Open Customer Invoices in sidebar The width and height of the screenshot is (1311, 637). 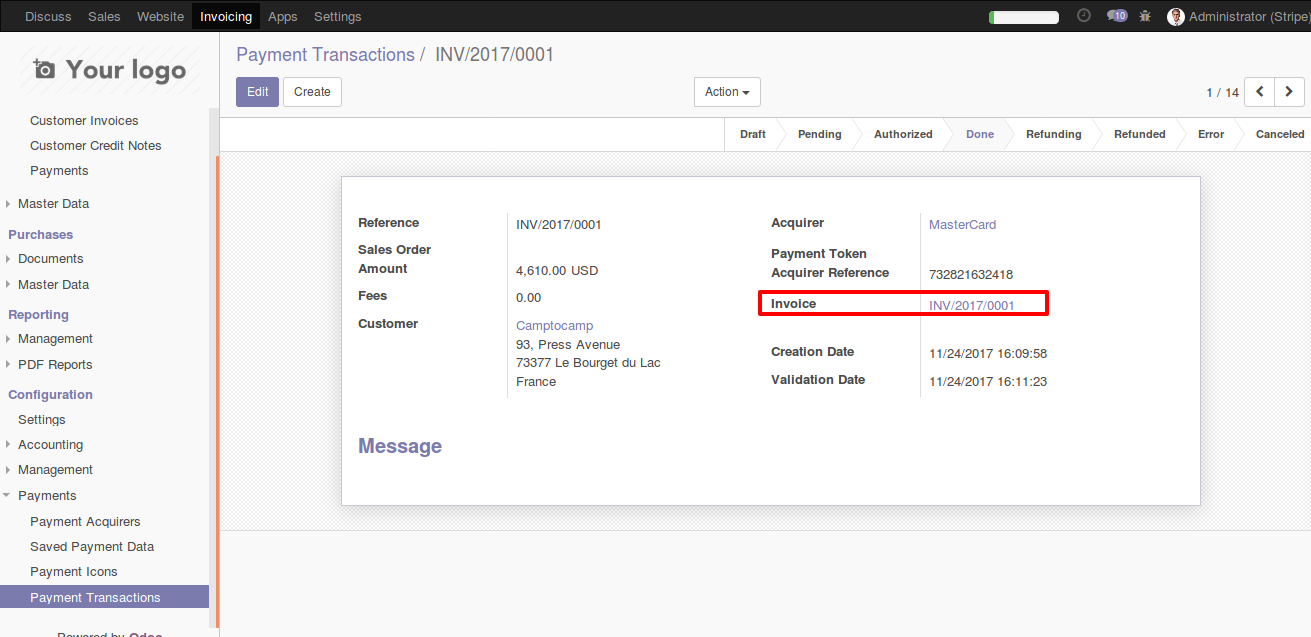pyautogui.click(x=84, y=120)
